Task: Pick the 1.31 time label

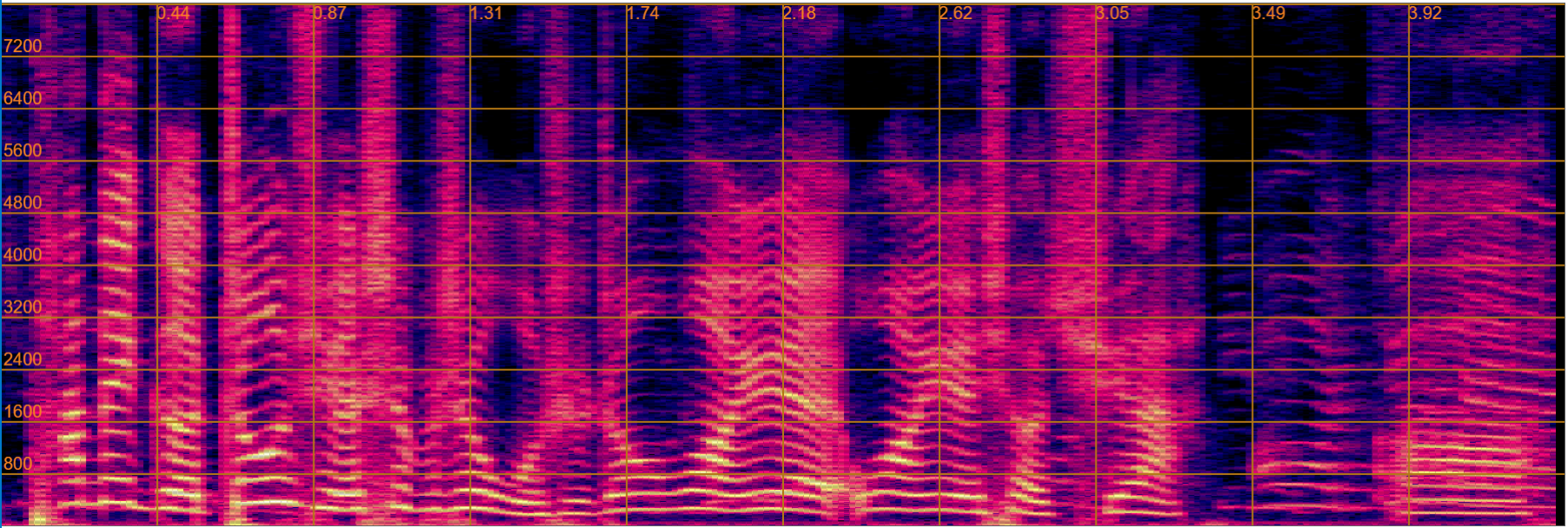Action: [486, 13]
